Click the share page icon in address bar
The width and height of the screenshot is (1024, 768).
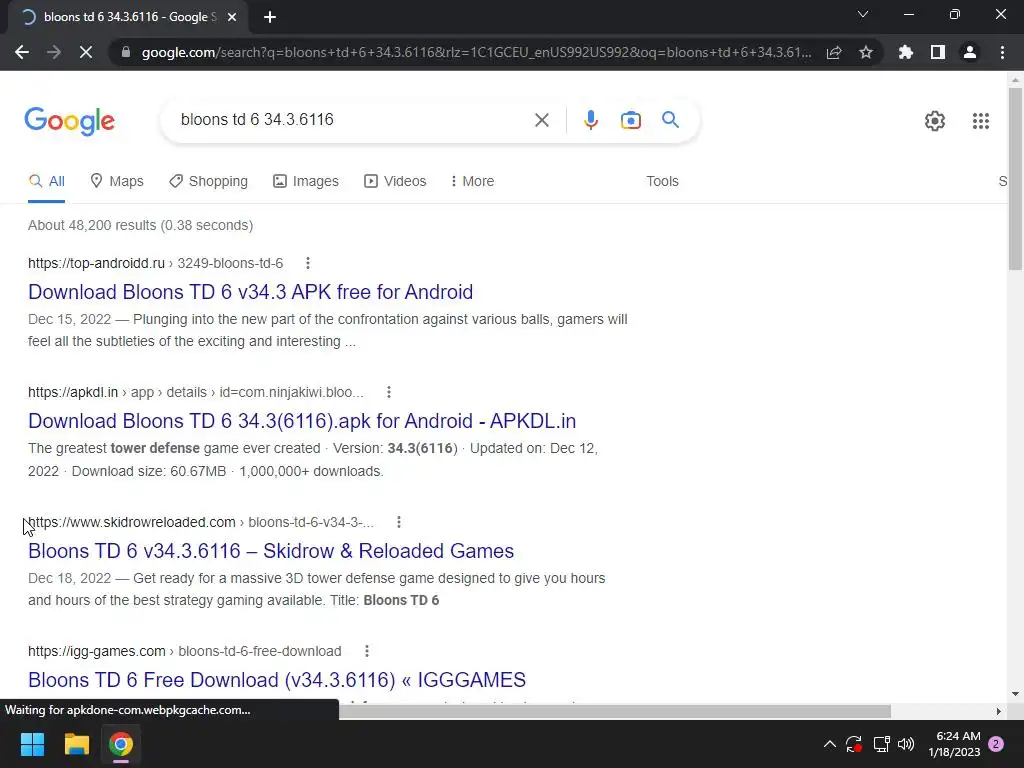tap(834, 52)
